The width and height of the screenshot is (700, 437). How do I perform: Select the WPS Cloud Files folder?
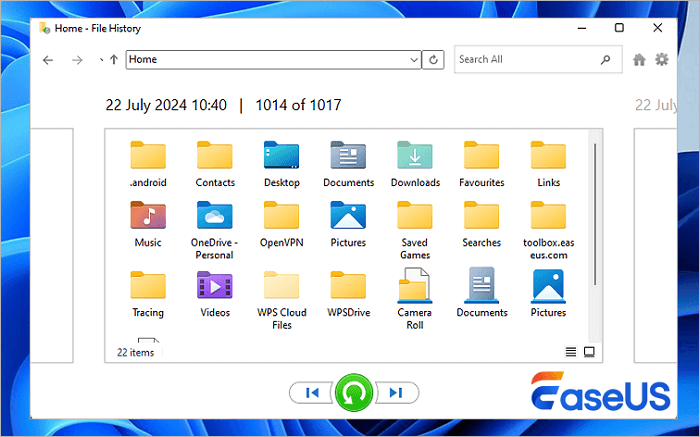tap(281, 299)
